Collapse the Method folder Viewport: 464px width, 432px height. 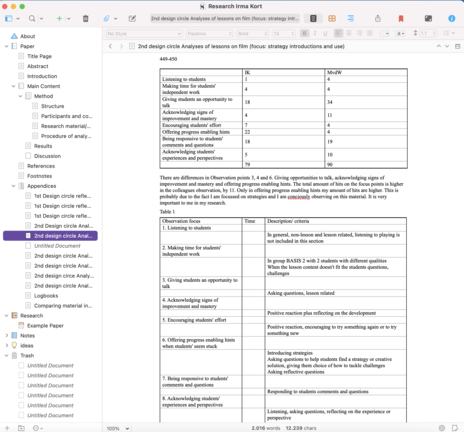20,96
